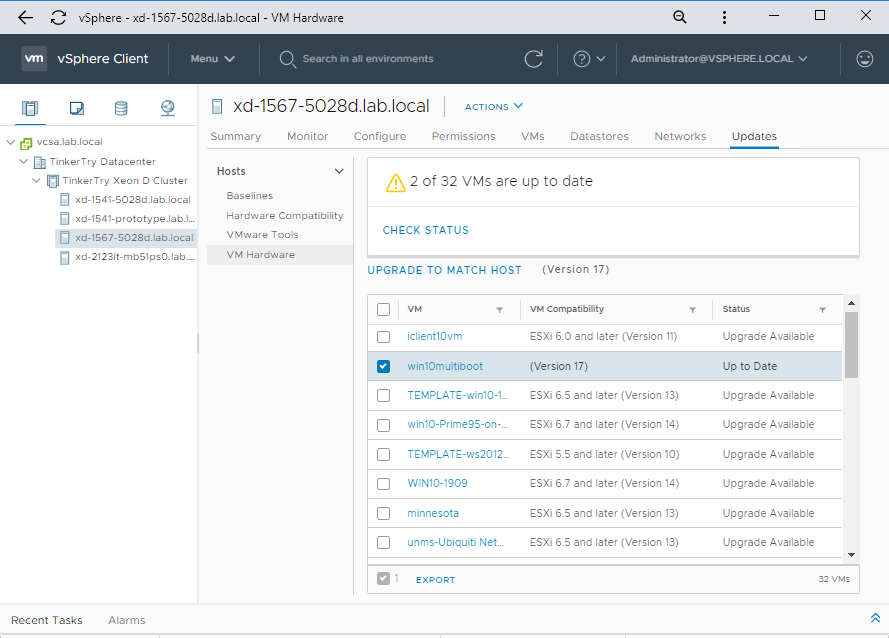The width and height of the screenshot is (889, 638).
Task: Open the Networking inventory view icon
Action: (x=167, y=108)
